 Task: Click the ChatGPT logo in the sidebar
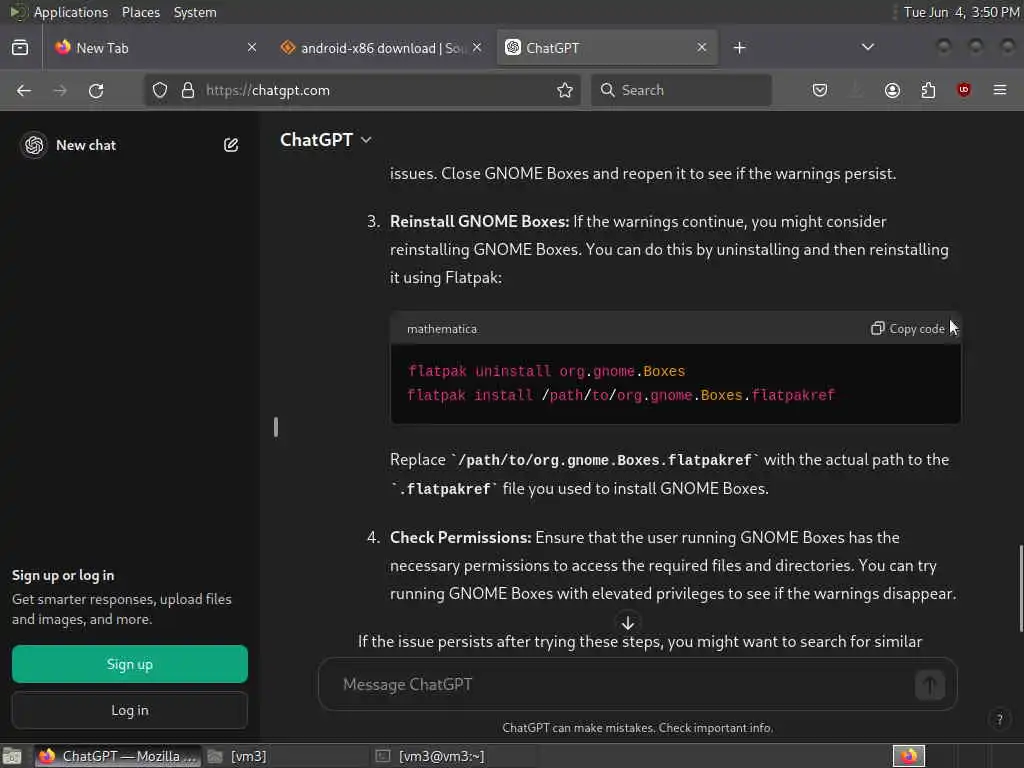coord(34,145)
